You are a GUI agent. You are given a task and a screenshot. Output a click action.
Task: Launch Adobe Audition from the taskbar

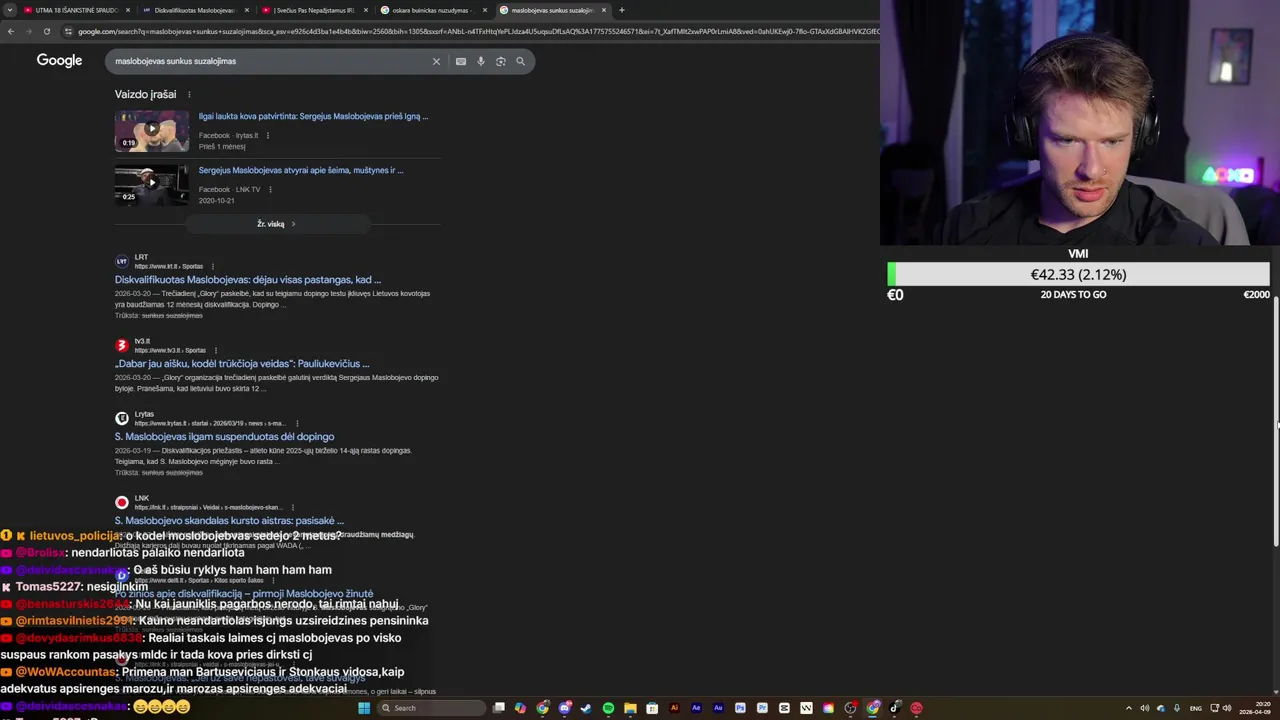click(718, 708)
